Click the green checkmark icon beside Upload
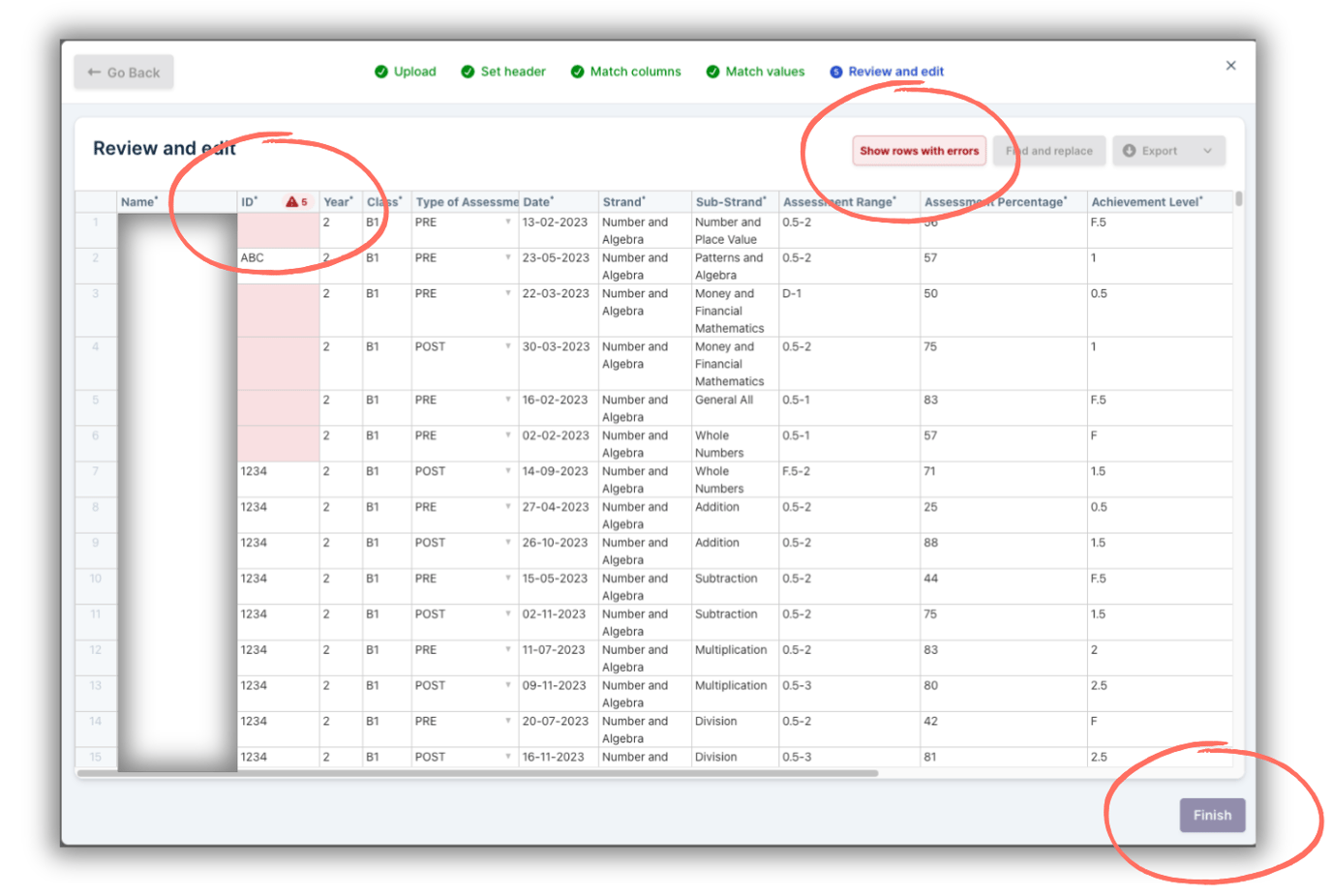 pyautogui.click(x=379, y=72)
